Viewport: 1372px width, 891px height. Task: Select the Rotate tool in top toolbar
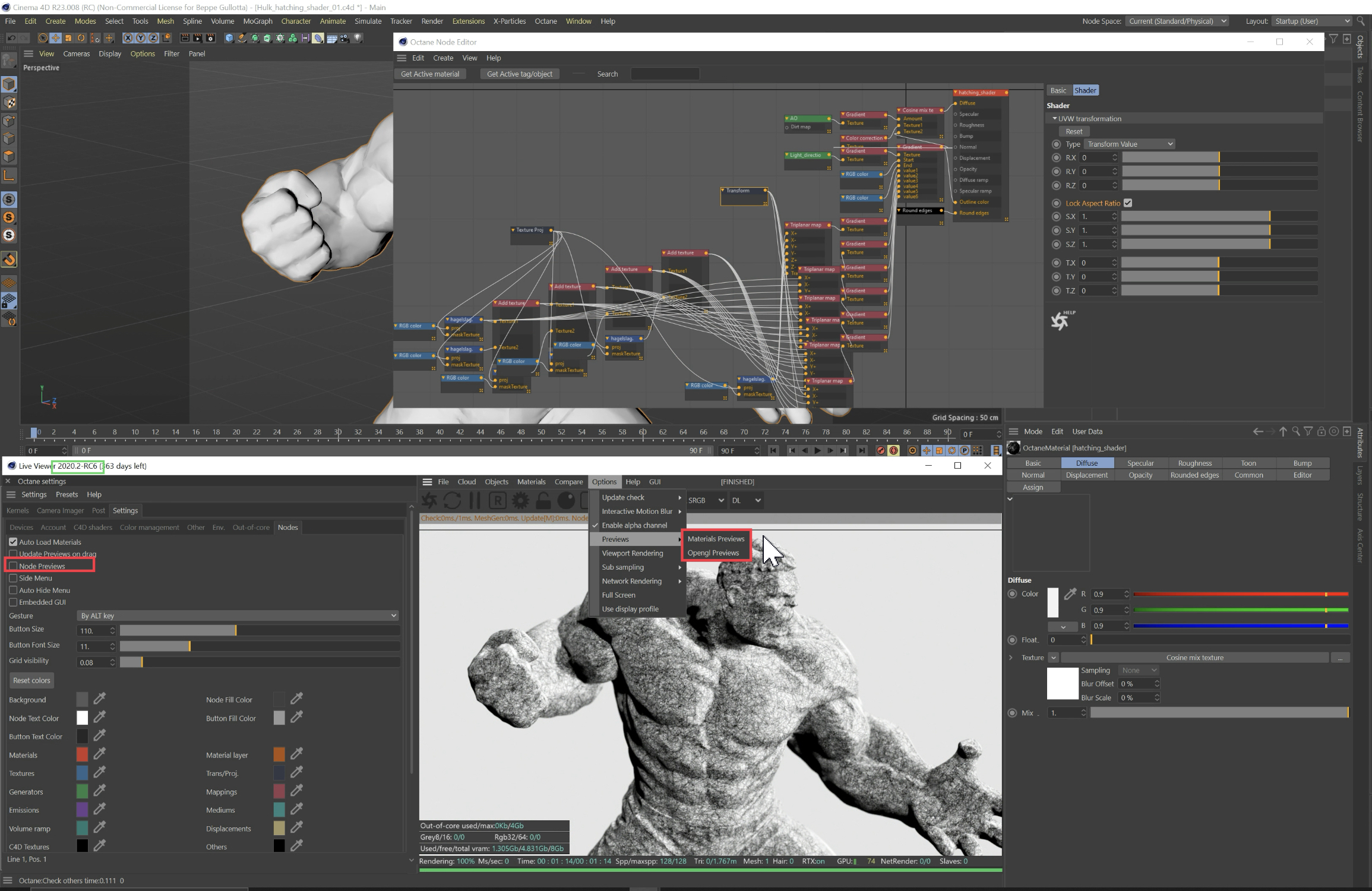tap(81, 38)
